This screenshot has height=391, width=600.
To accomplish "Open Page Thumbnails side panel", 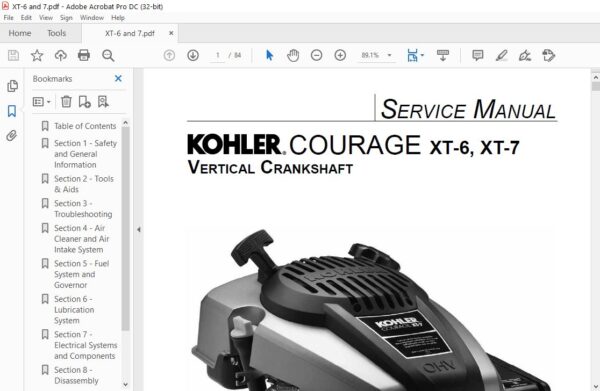I will 12,86.
